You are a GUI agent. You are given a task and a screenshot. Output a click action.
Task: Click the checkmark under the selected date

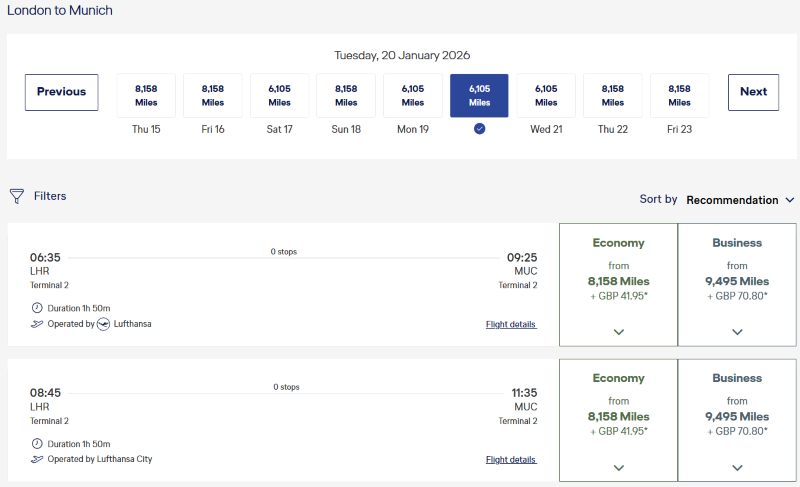(479, 129)
